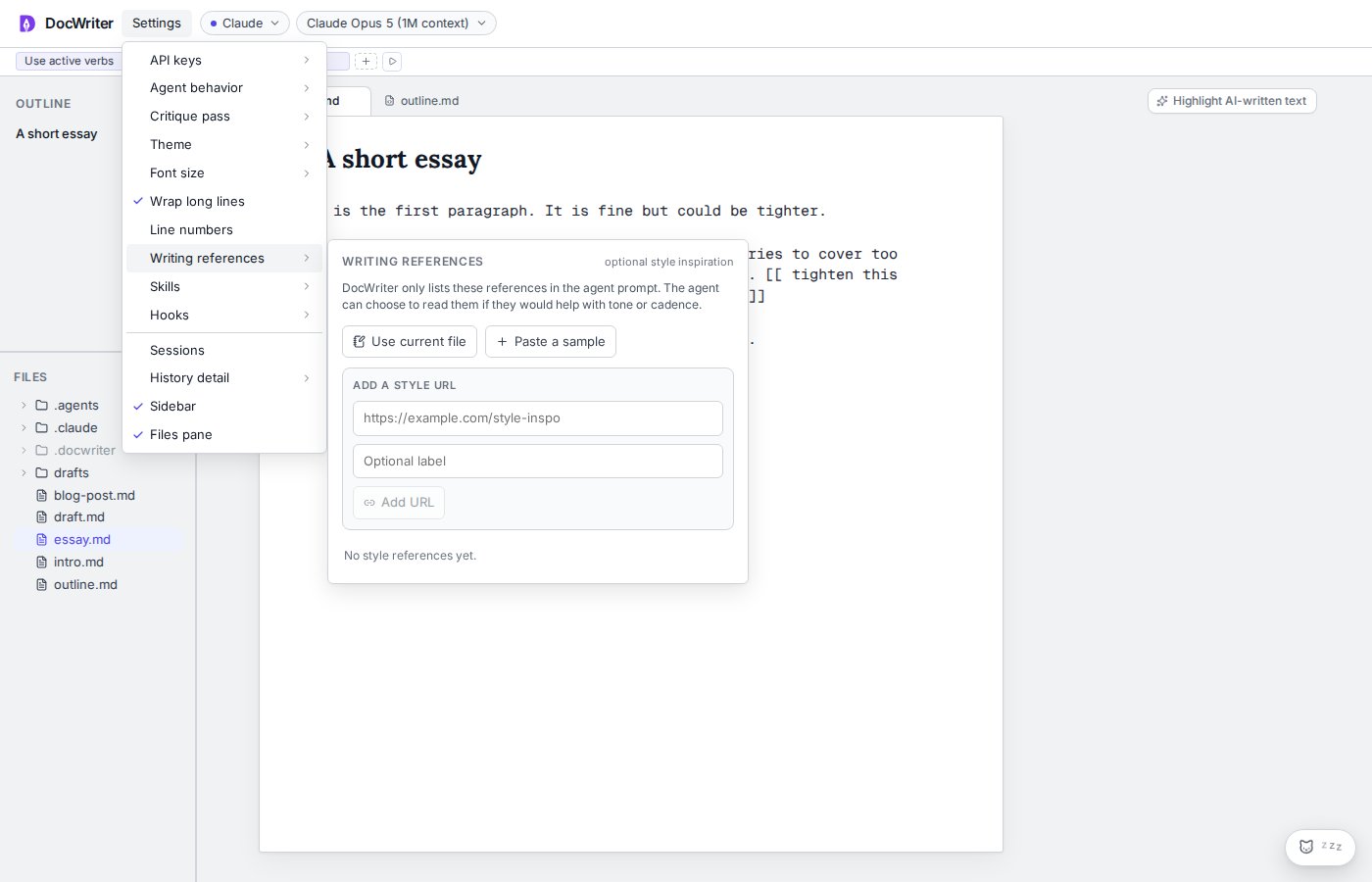Open the Claude agent dropdown
Viewport: 1372px width, 882px height.
[245, 24]
